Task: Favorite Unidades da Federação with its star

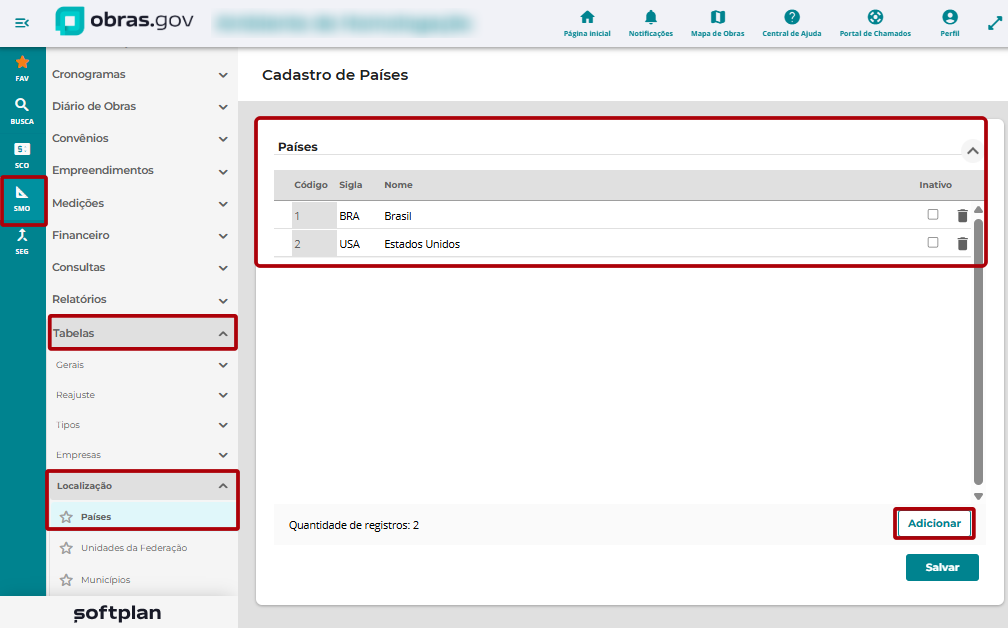Action: coord(66,548)
